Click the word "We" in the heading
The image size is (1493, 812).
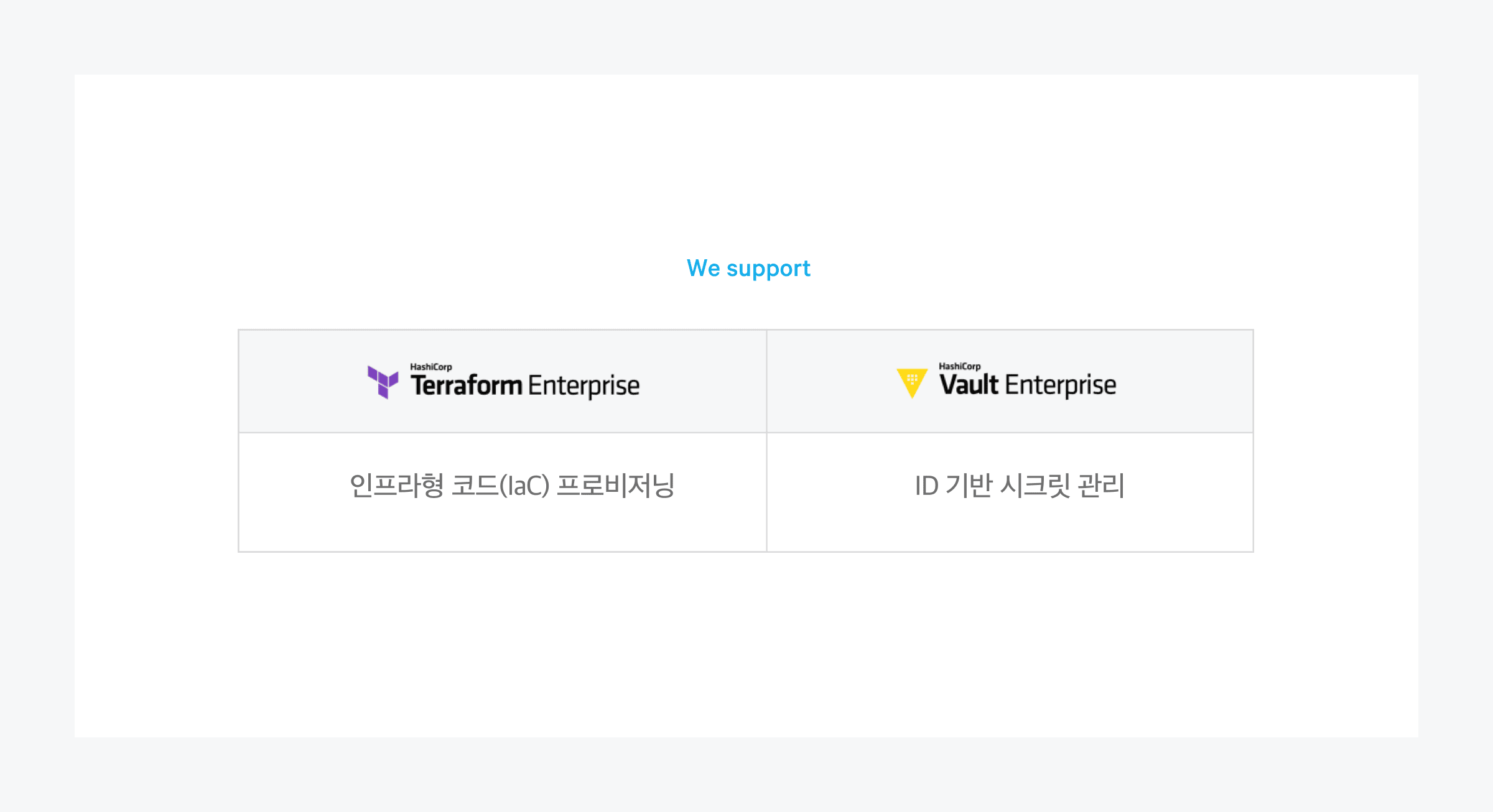[703, 269]
